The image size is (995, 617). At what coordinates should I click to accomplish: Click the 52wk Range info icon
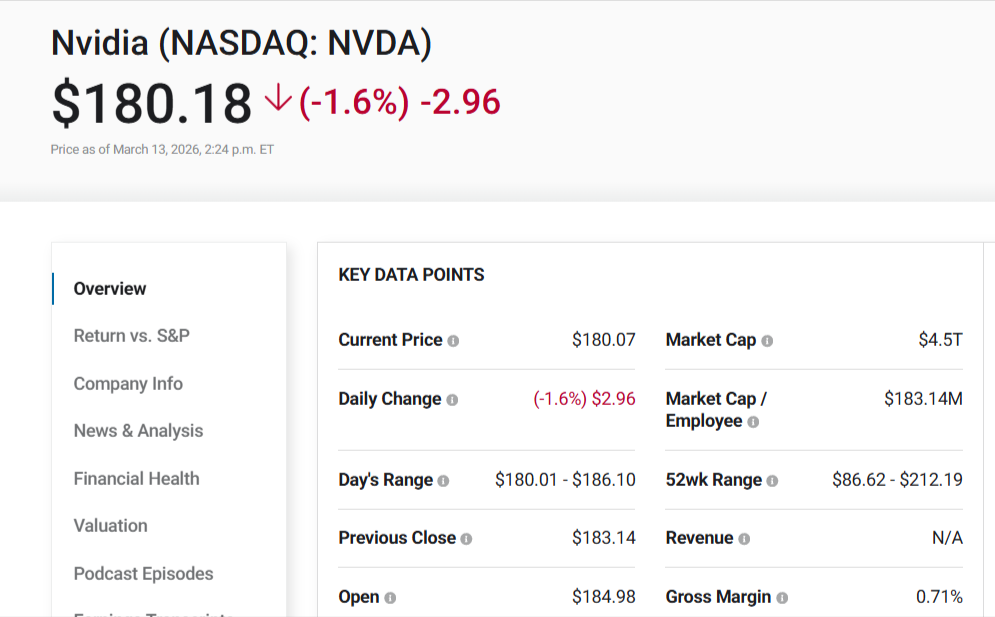(773, 480)
